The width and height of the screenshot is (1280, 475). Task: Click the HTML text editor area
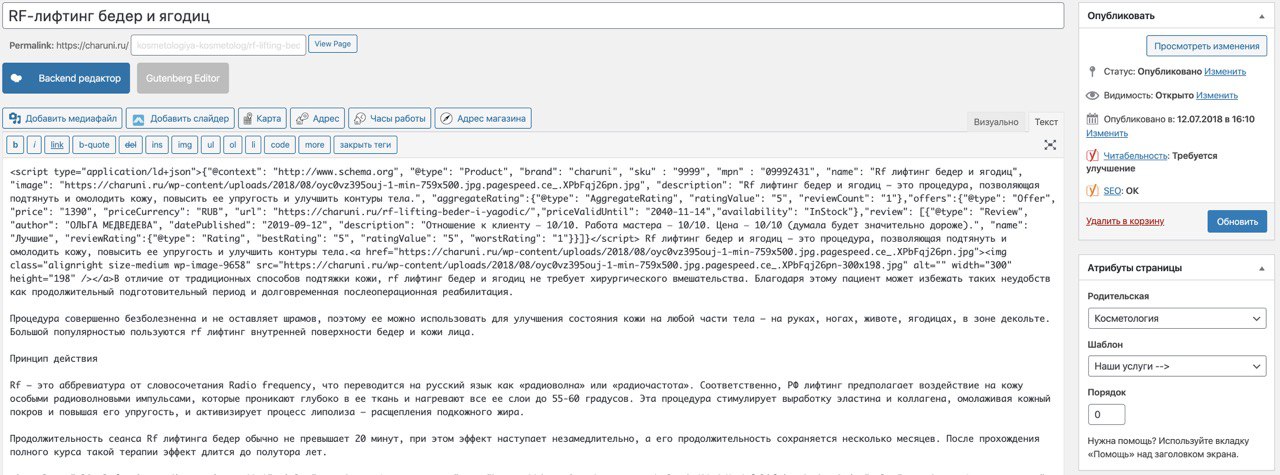(532, 318)
